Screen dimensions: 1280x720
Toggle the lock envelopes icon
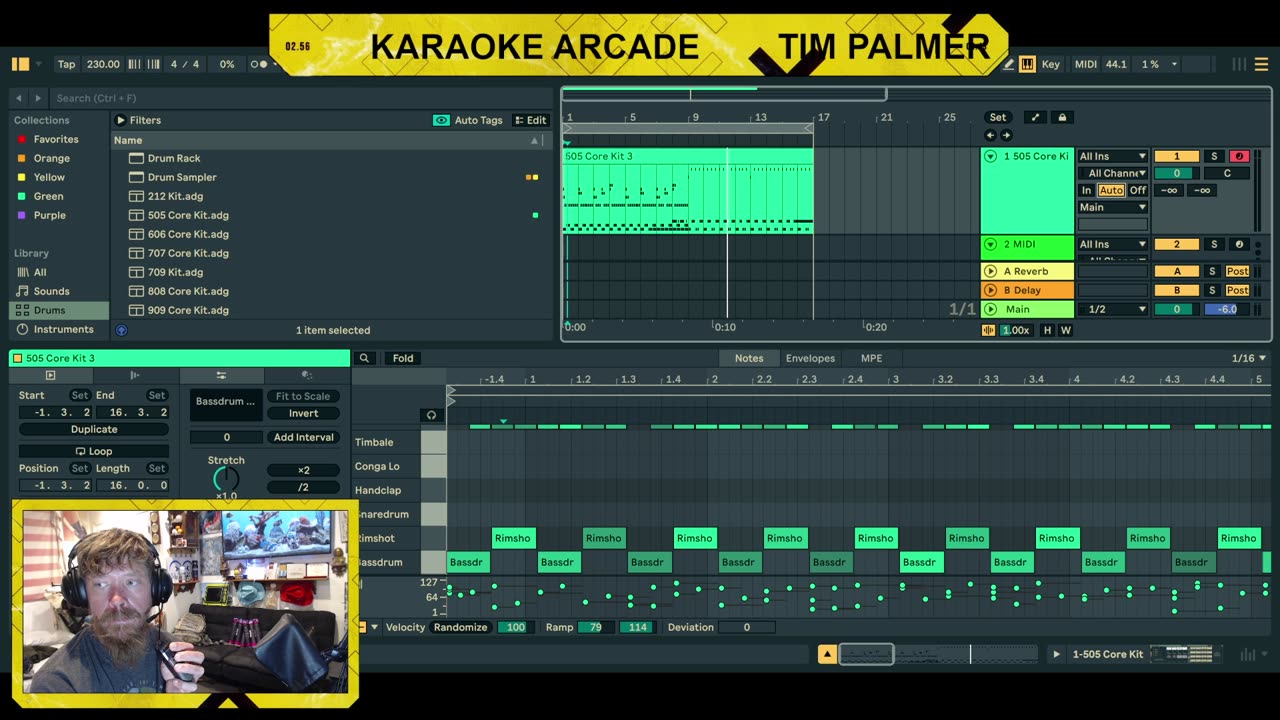[x=1062, y=117]
